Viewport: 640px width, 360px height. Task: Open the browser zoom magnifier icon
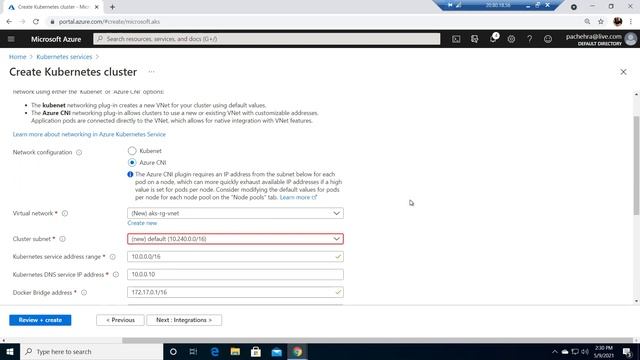tap(587, 22)
